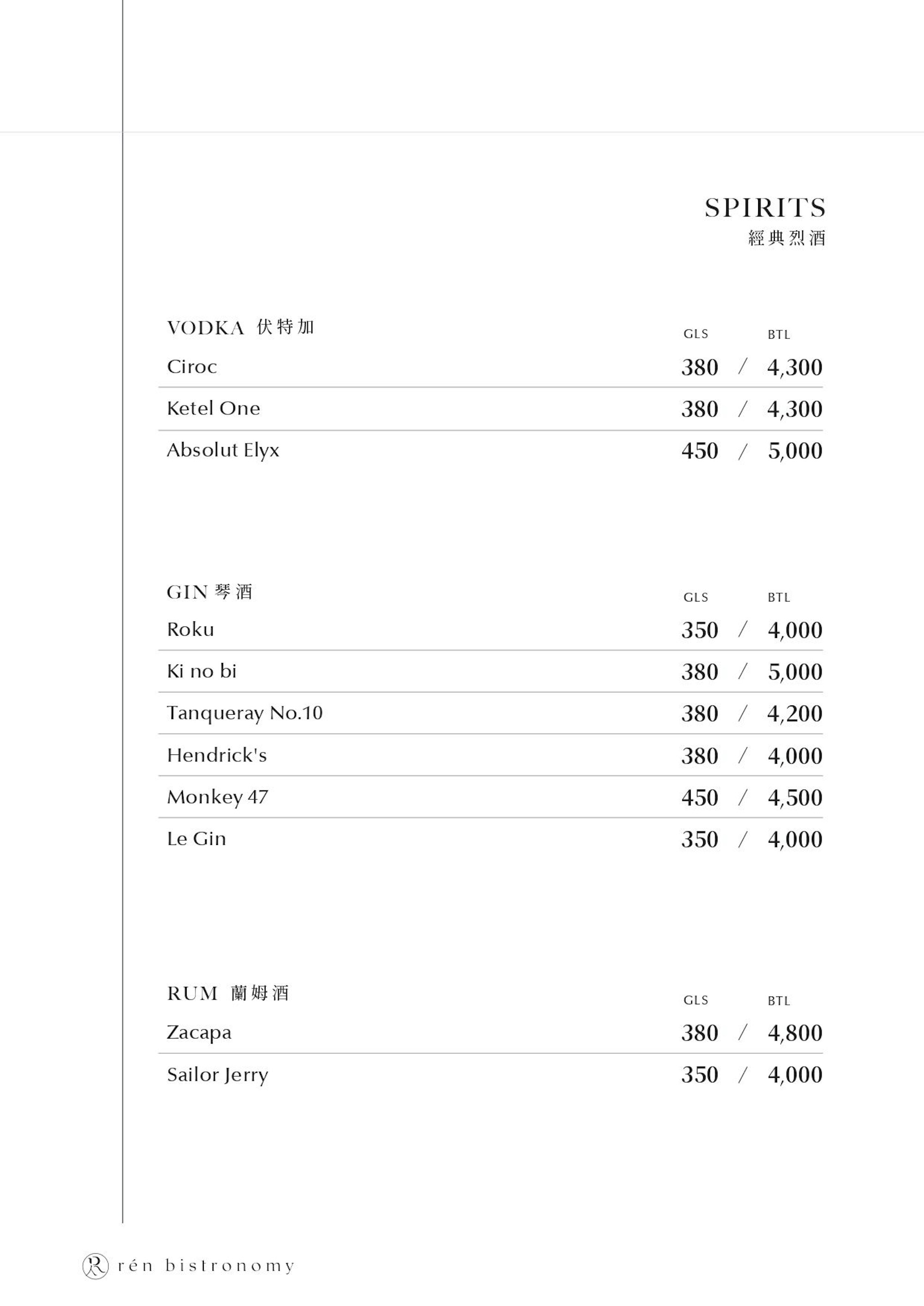Image resolution: width=924 pixels, height=1306 pixels.
Task: Click Monkey 47 bottle price 4,500
Action: [x=795, y=798]
